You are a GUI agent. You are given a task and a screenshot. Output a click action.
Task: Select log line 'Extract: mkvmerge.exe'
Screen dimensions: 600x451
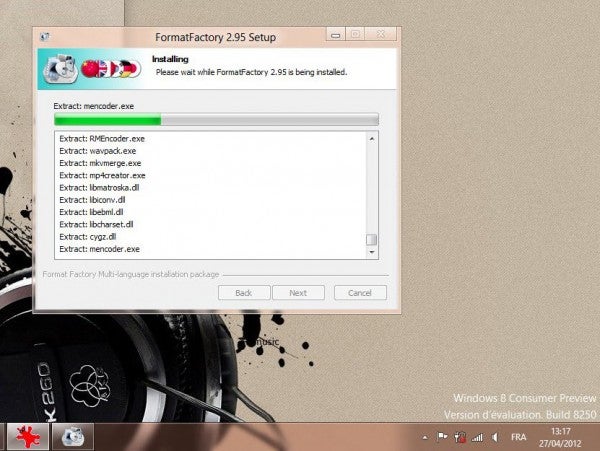tap(100, 163)
